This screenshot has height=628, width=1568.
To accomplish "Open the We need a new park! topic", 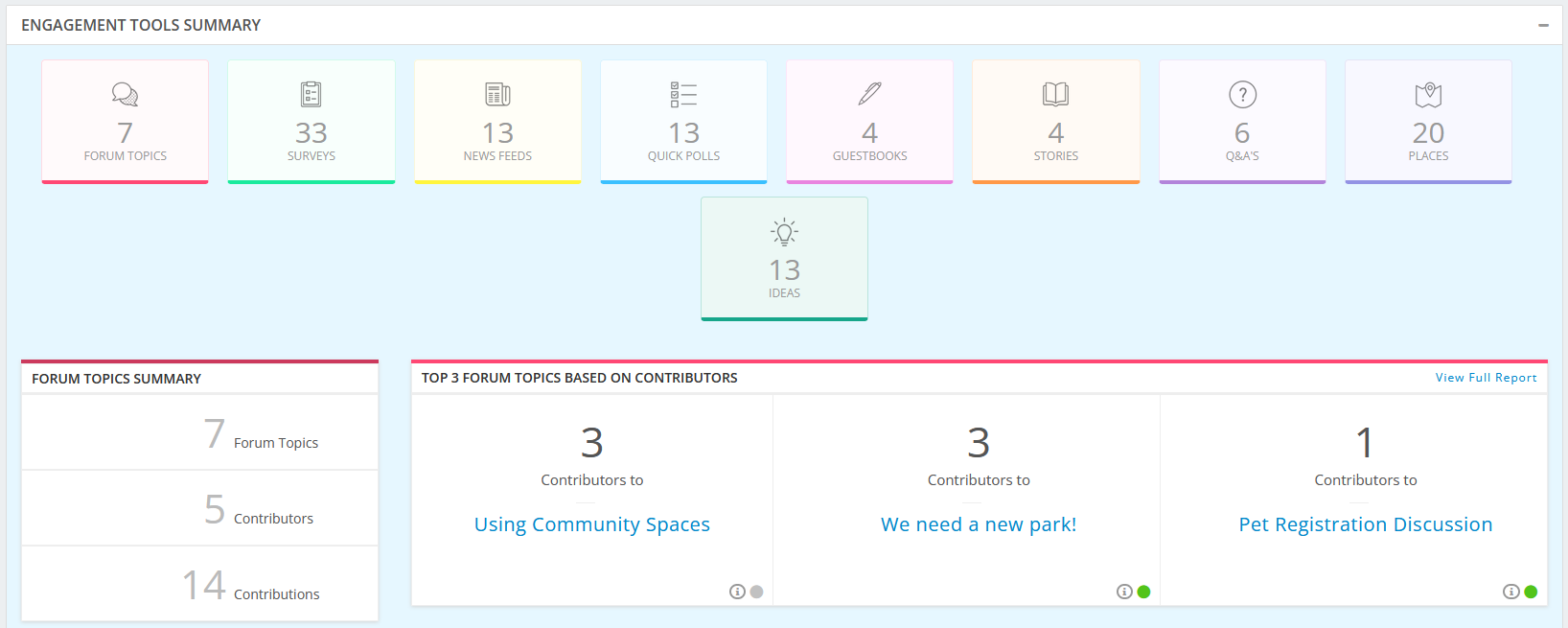I will (x=979, y=524).
